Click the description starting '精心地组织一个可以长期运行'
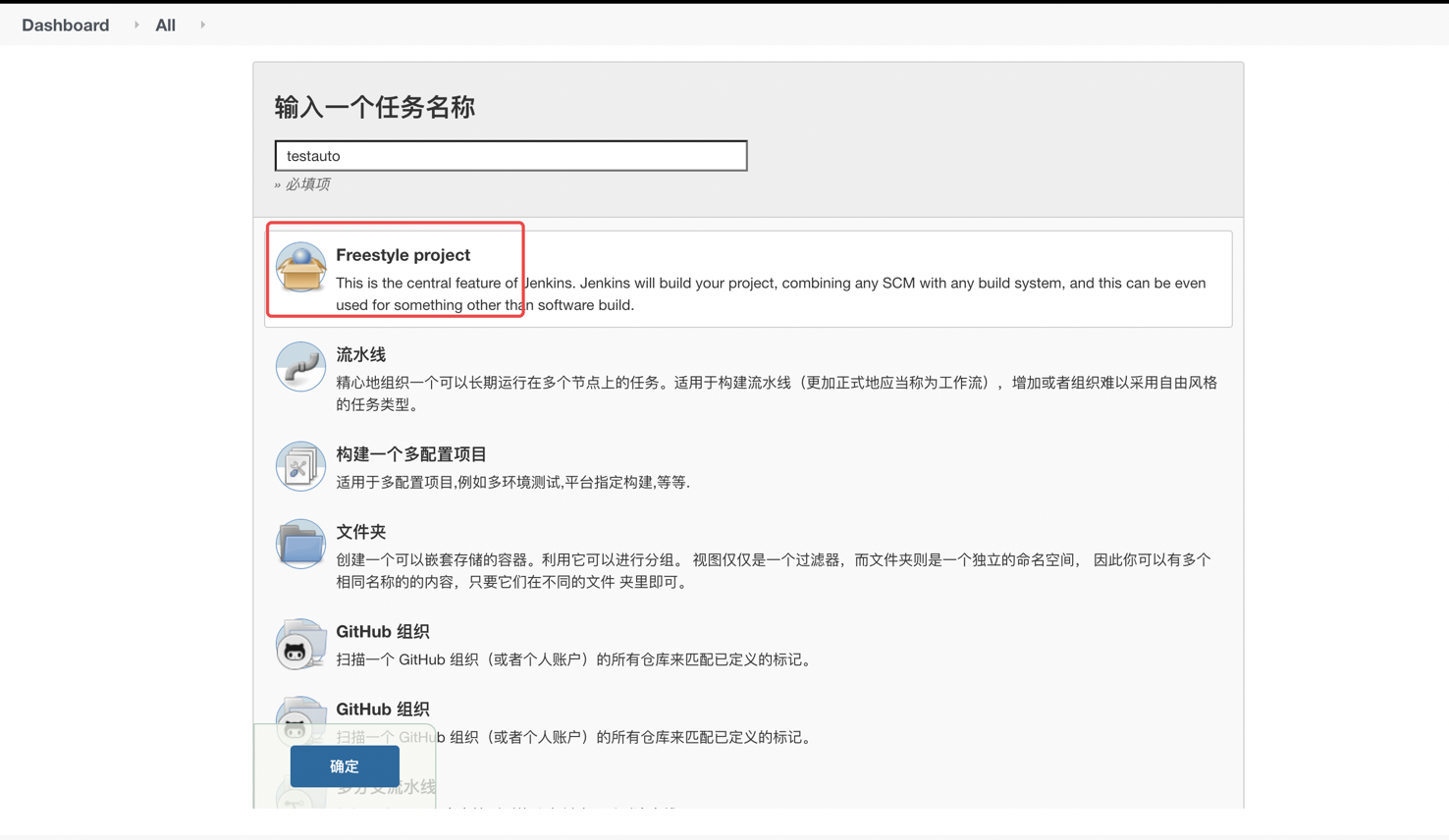Image resolution: width=1449 pixels, height=840 pixels. (x=777, y=394)
